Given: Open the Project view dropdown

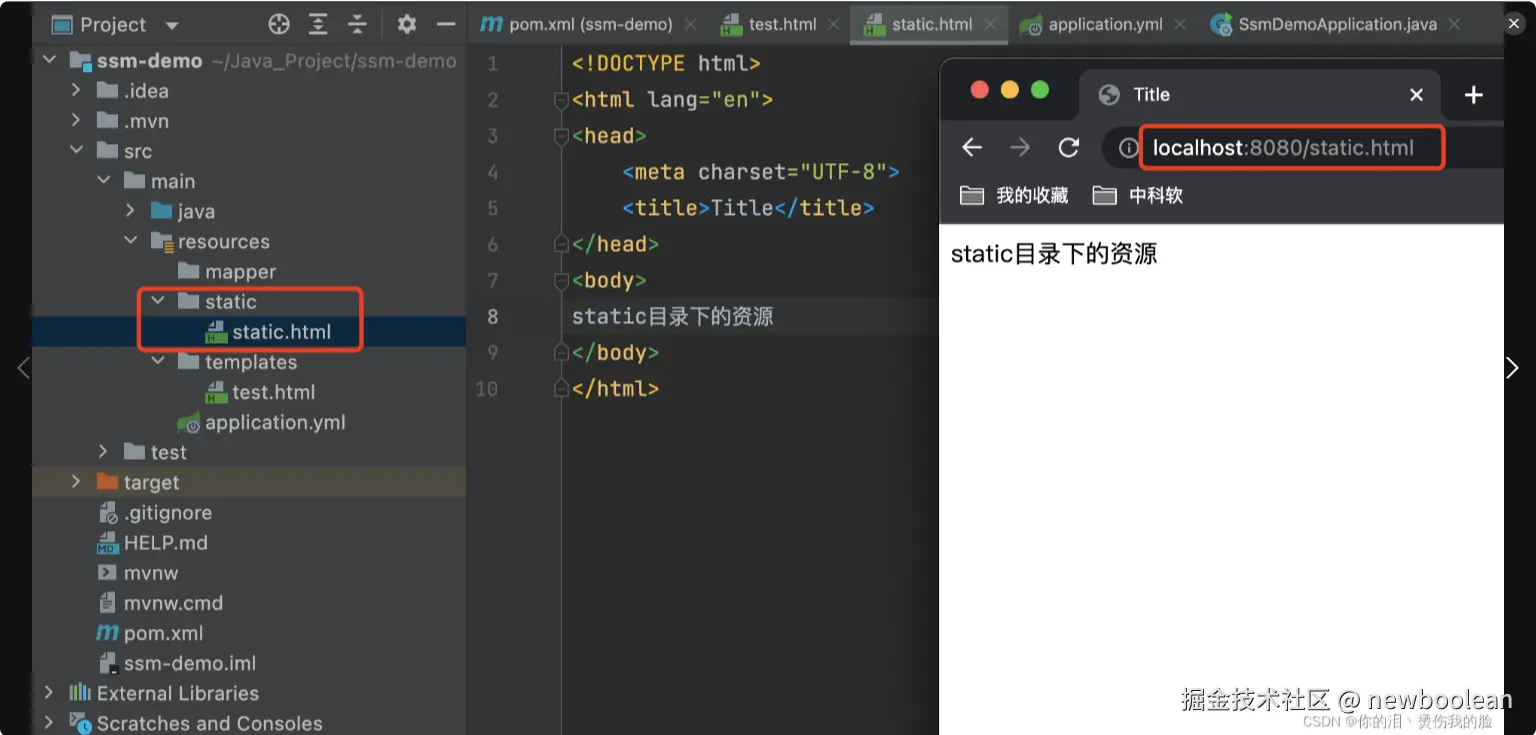Looking at the screenshot, I should 171,25.
